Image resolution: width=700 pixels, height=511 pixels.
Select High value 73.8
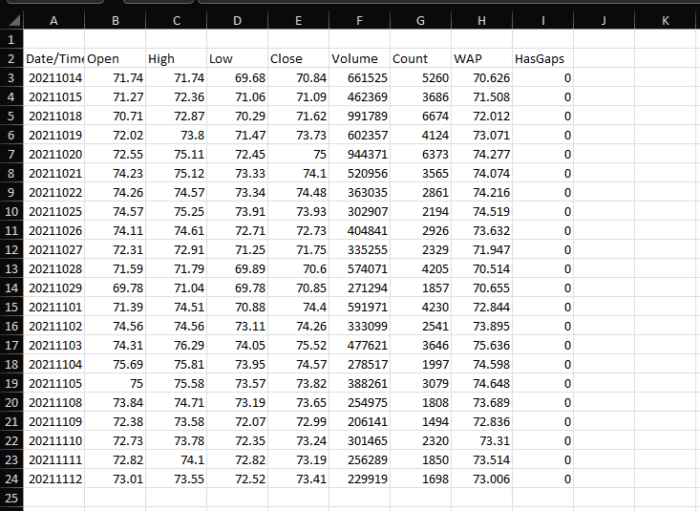coord(176,135)
